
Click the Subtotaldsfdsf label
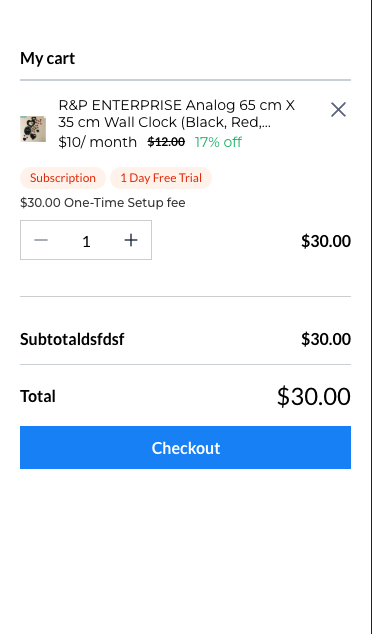pos(72,339)
